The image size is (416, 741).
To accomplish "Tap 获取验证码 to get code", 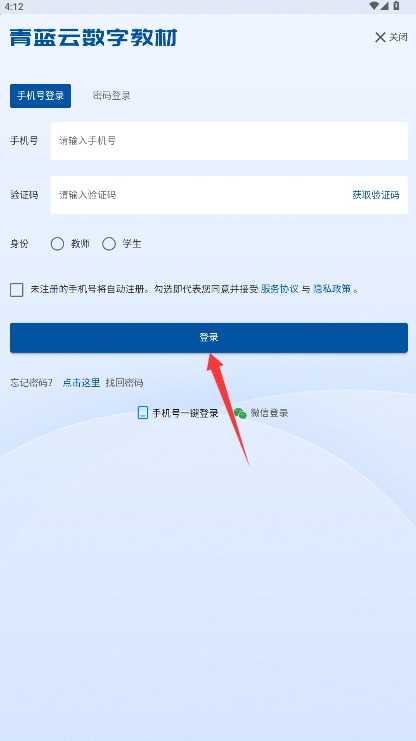I will pos(375,195).
